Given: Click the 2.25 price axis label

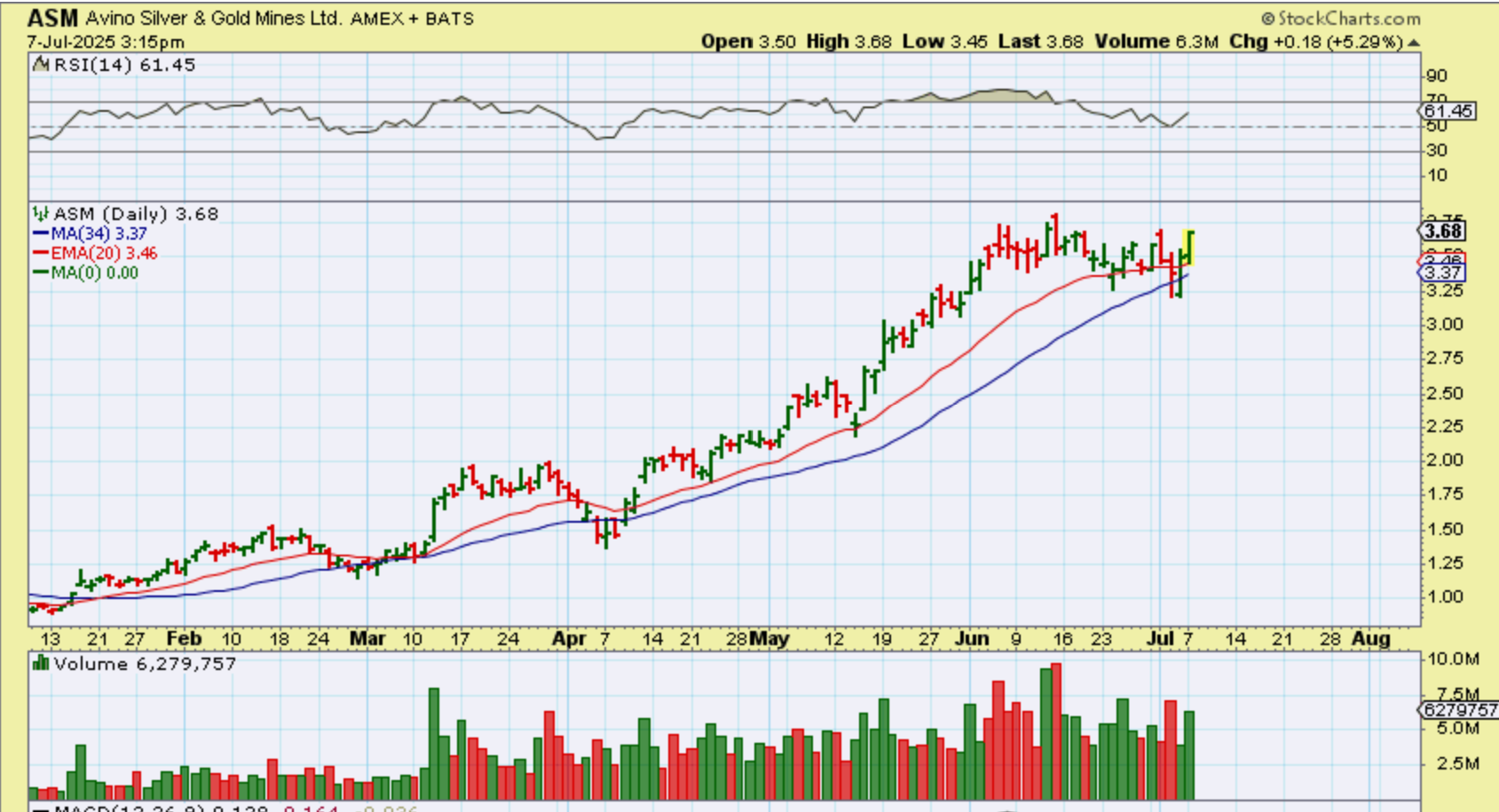Looking at the screenshot, I should [x=1444, y=426].
